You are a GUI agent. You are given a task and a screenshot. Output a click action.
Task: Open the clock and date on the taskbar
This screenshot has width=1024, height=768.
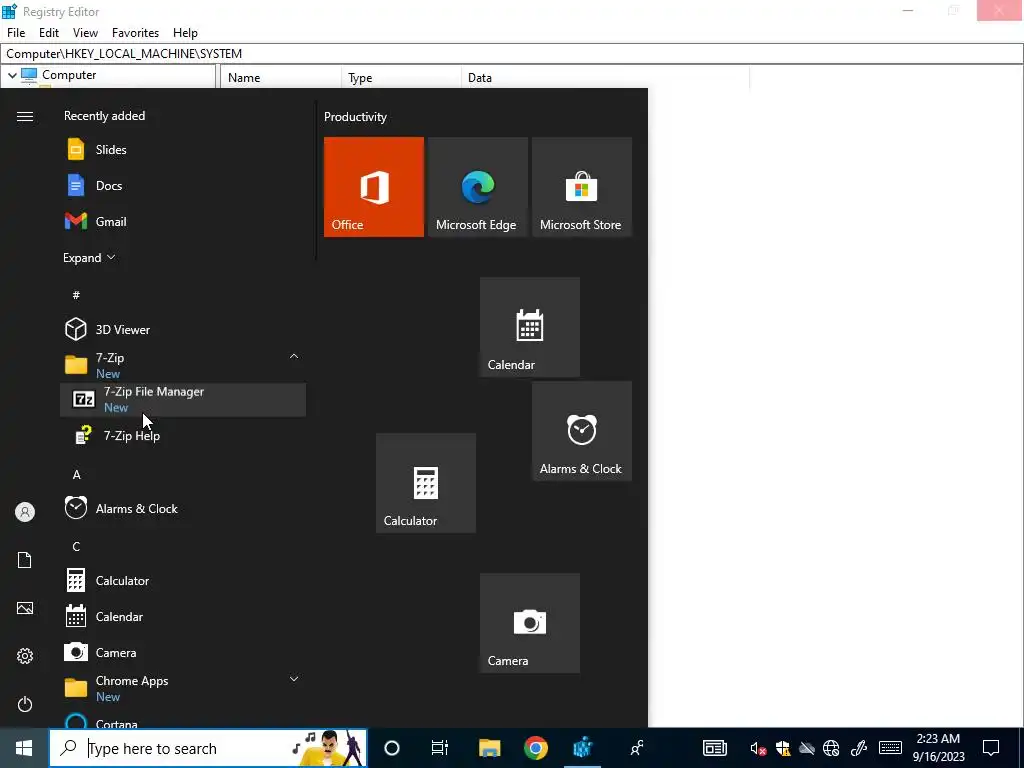938,748
